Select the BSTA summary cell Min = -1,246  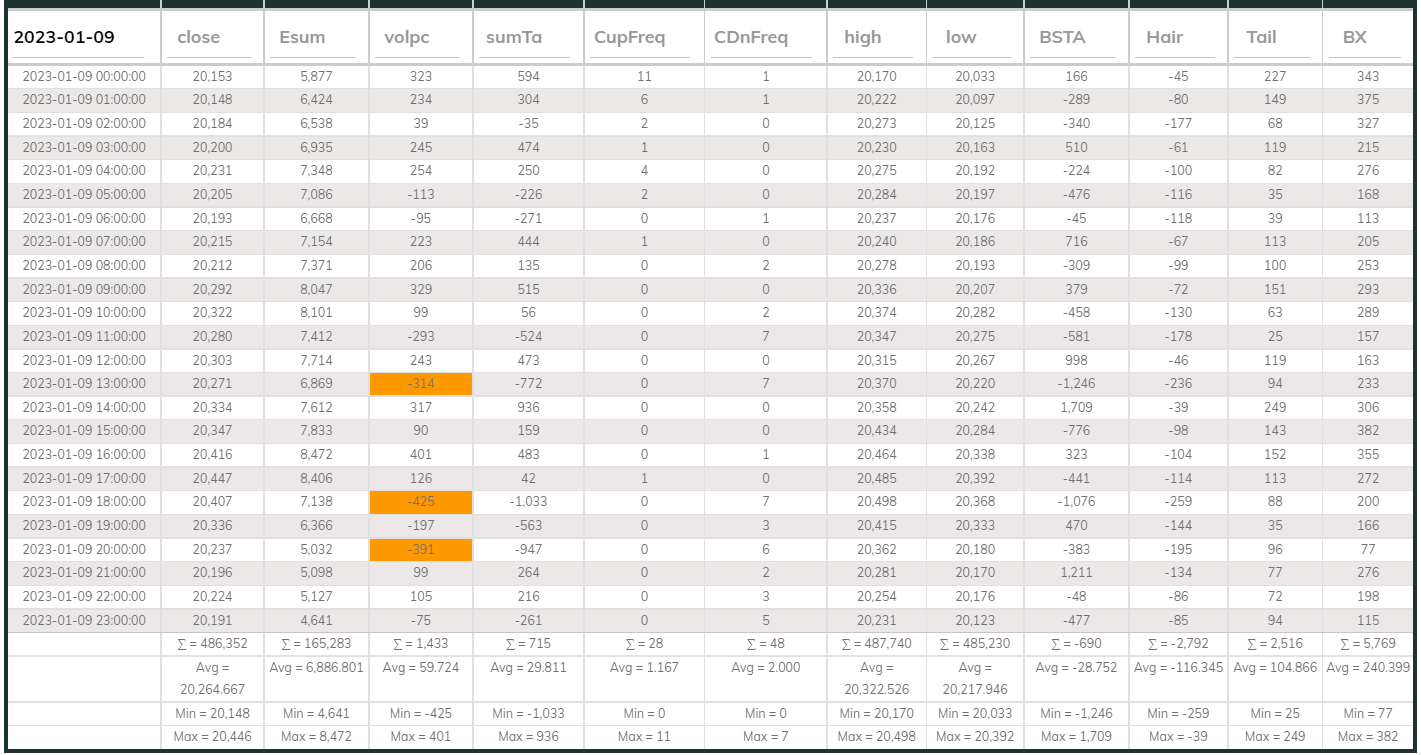1076,714
